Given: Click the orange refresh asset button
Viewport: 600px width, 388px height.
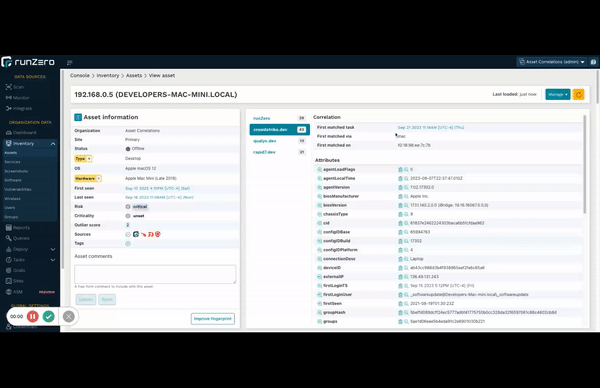Looking at the screenshot, I should point(579,95).
